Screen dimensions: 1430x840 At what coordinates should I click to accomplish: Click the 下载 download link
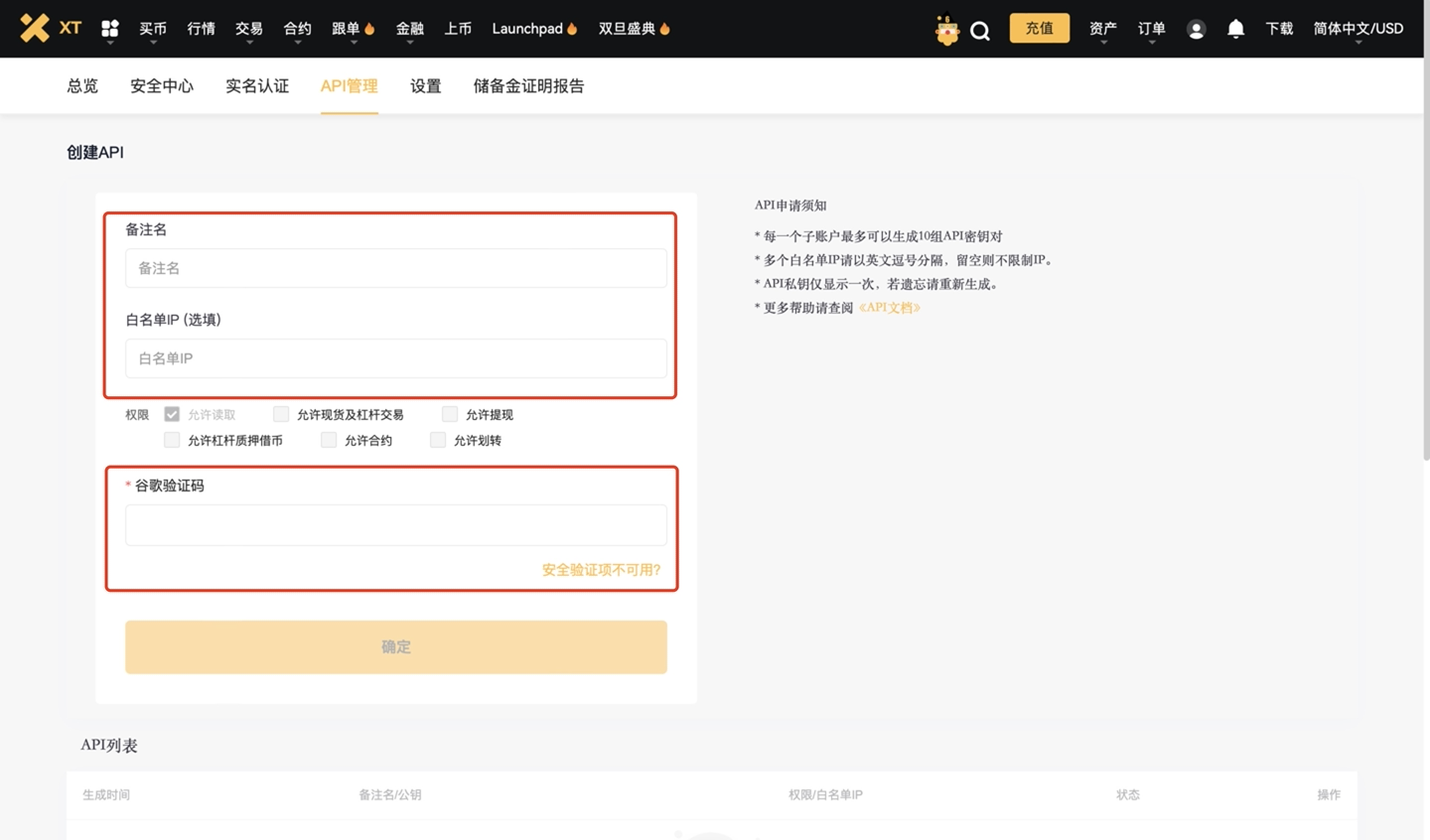tap(1279, 29)
